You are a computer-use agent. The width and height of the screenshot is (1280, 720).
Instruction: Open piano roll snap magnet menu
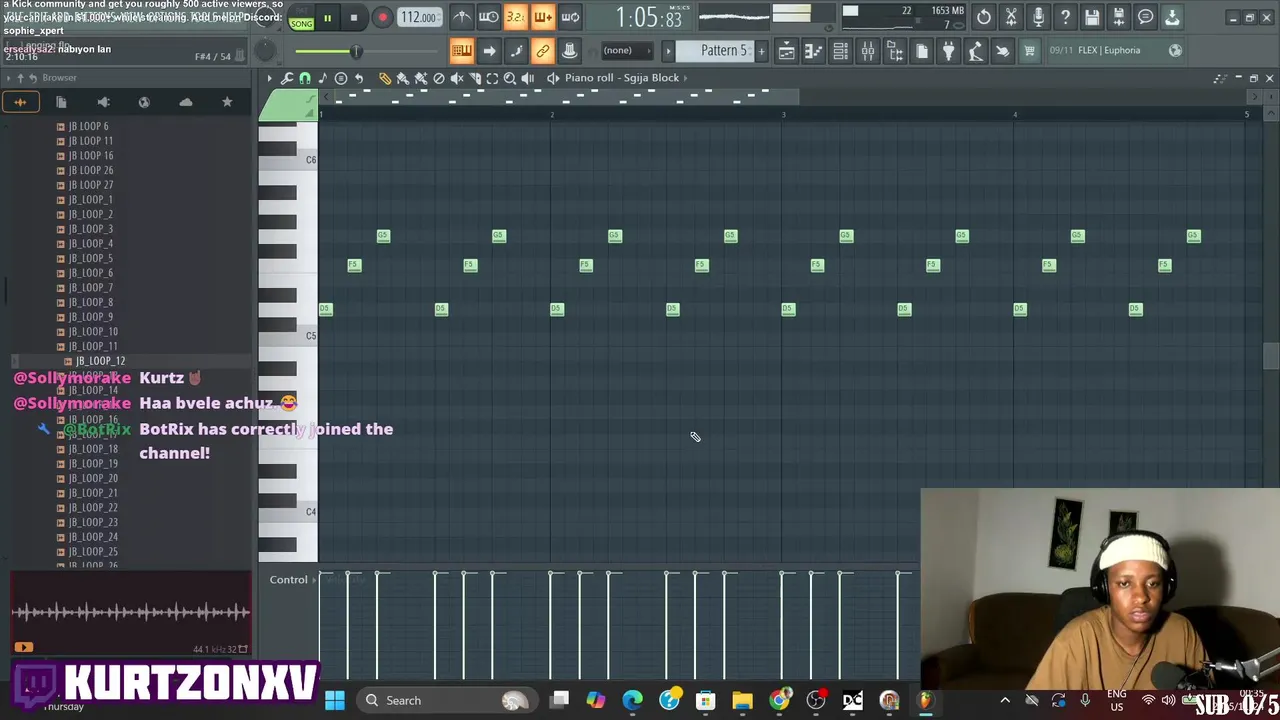(305, 78)
